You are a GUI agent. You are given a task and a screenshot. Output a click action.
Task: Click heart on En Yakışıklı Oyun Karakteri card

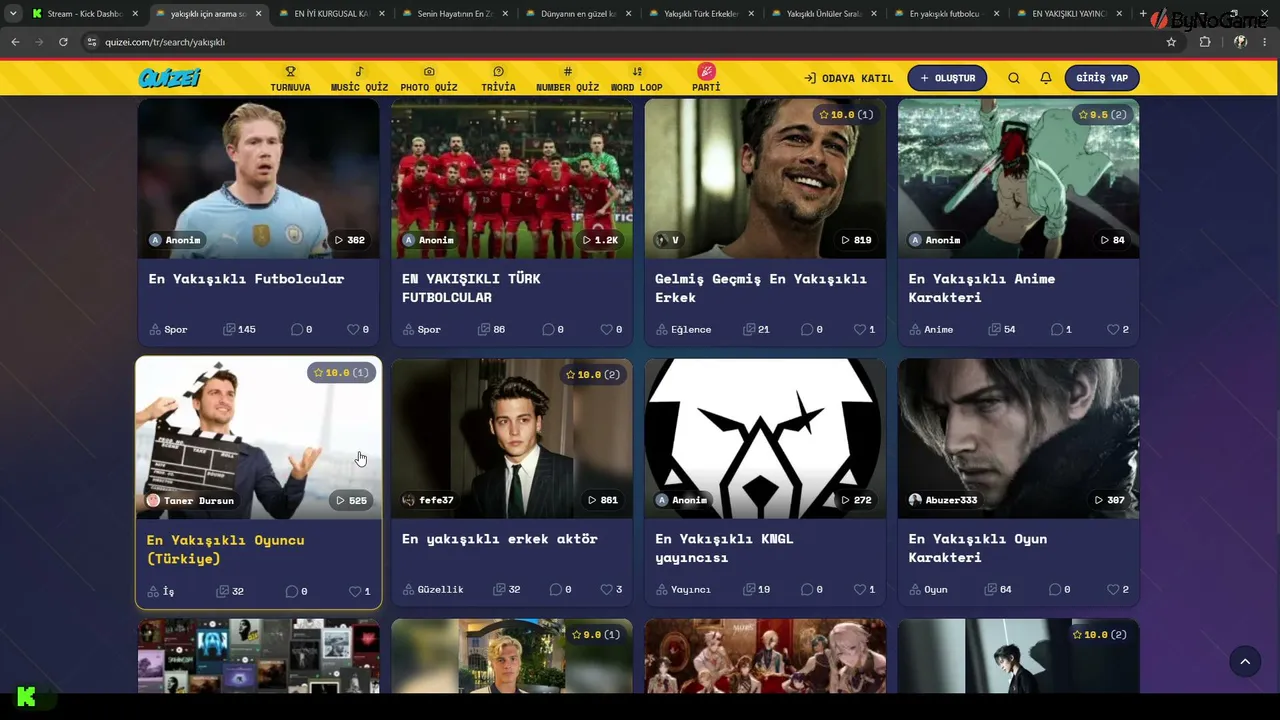(1113, 589)
